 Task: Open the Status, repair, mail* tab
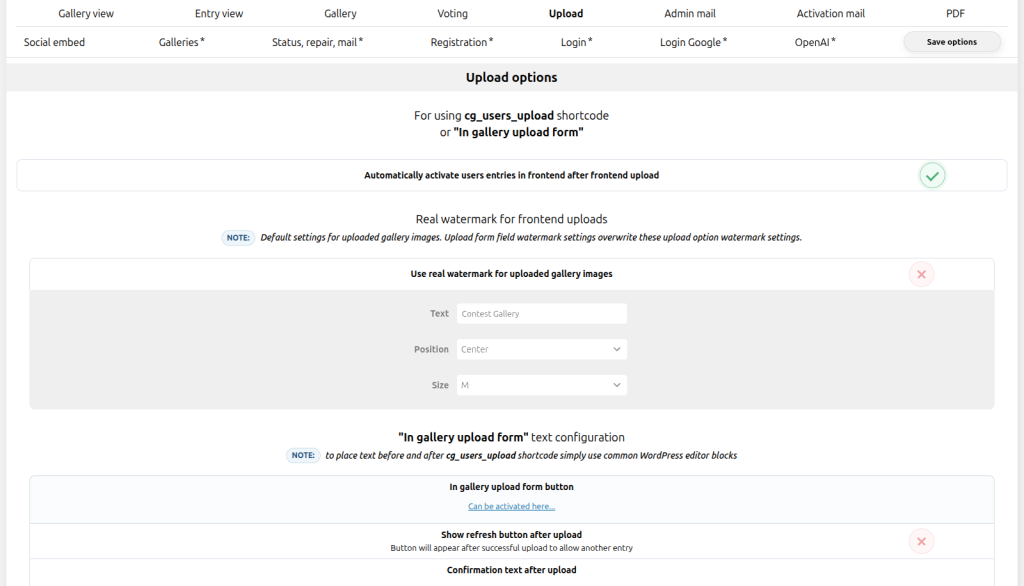pyautogui.click(x=317, y=42)
